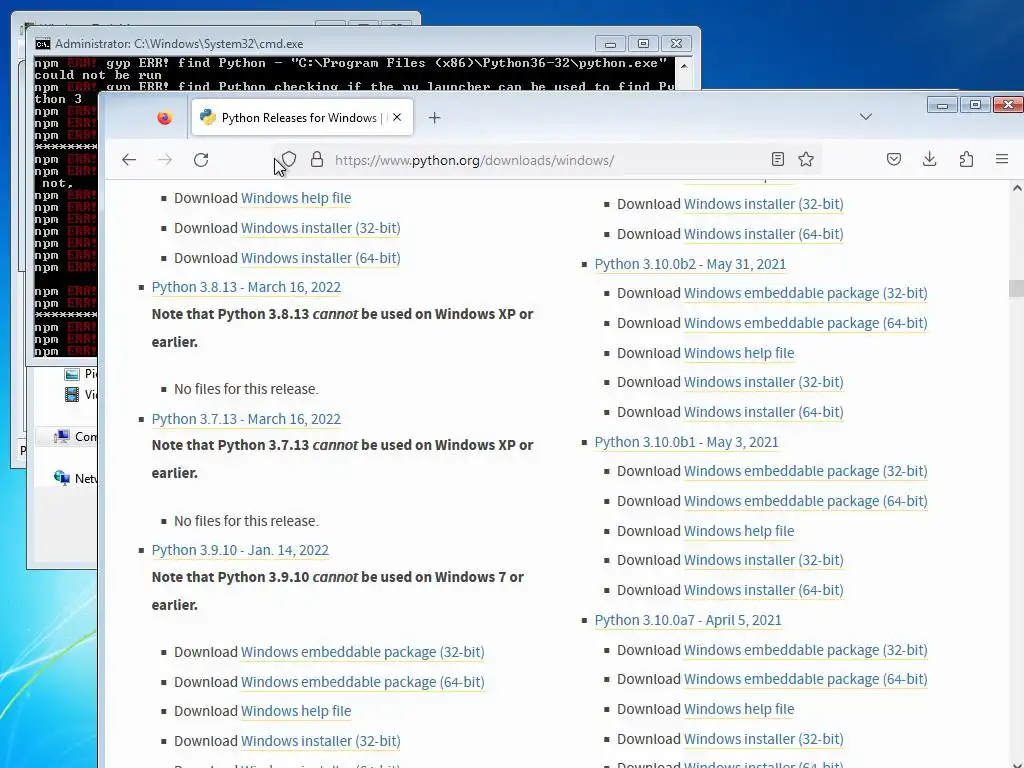Screen dimensions: 1024x768
Task: Download 3.10.0b2 Windows installer 32-bit
Action: [x=763, y=382]
